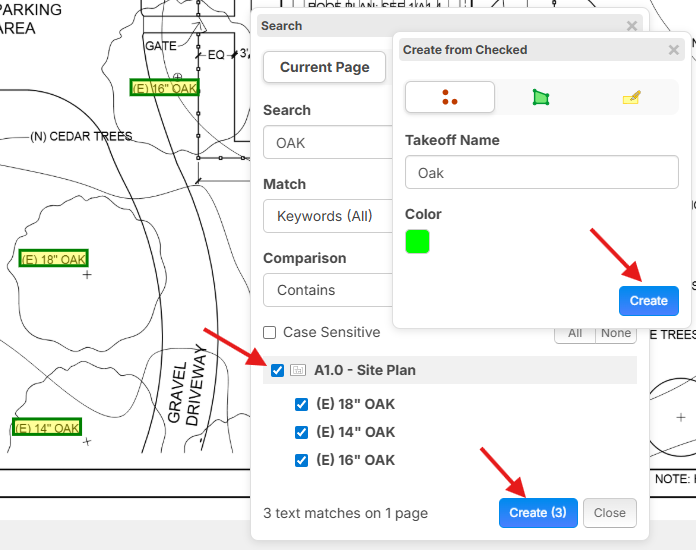Click the blue Create button in dialog
696x550 pixels.
[x=649, y=301]
